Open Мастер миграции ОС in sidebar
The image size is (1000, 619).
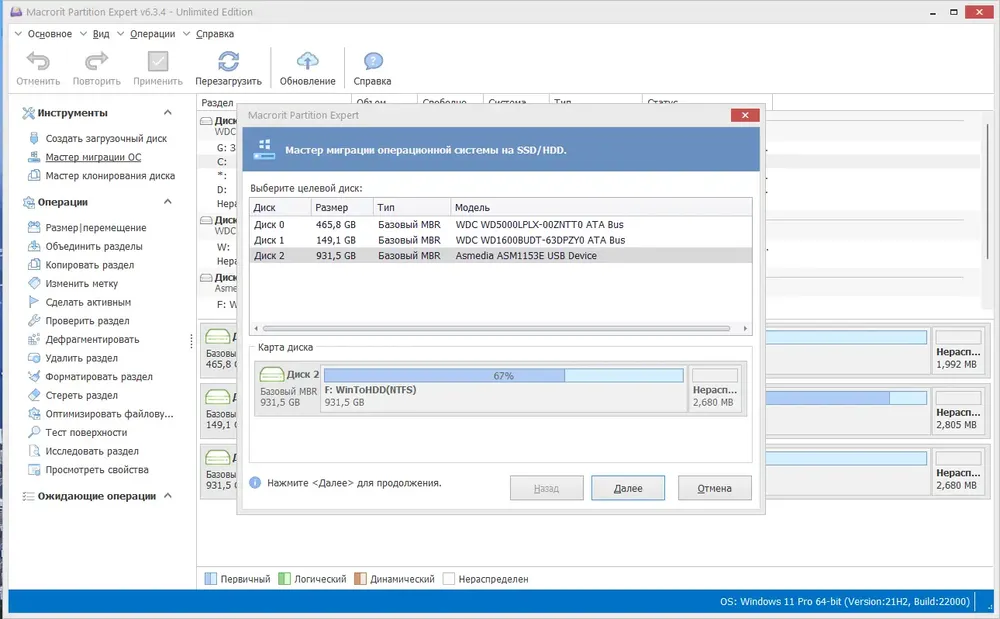(x=93, y=157)
